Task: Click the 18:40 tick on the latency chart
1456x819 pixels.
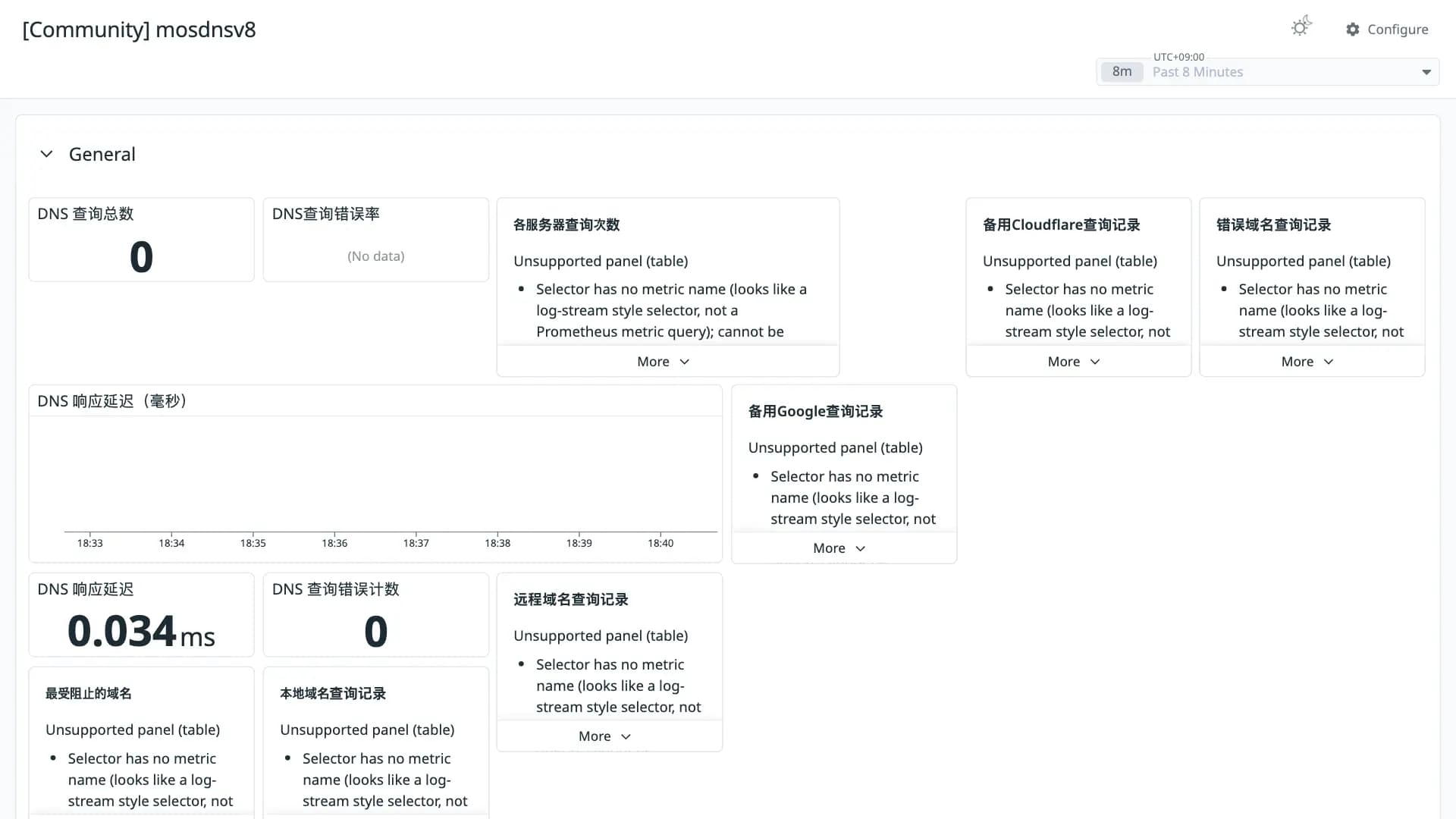Action: pos(661,543)
